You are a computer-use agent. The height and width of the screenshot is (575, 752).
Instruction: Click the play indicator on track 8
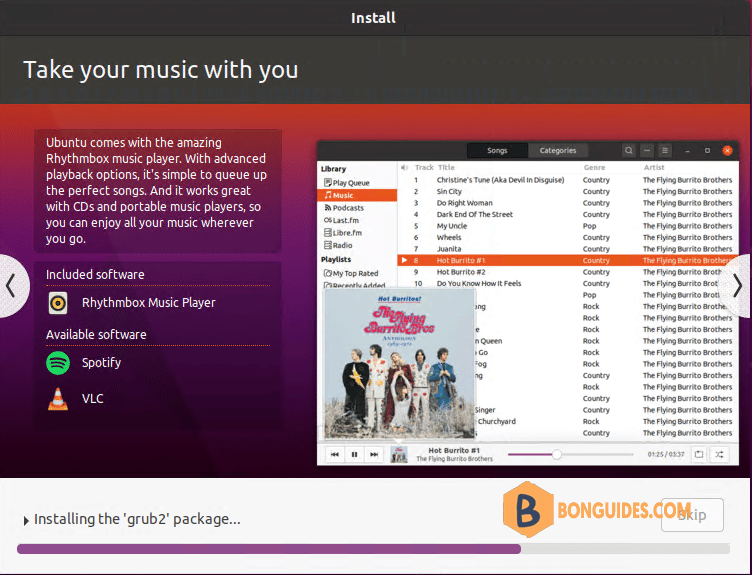404,260
